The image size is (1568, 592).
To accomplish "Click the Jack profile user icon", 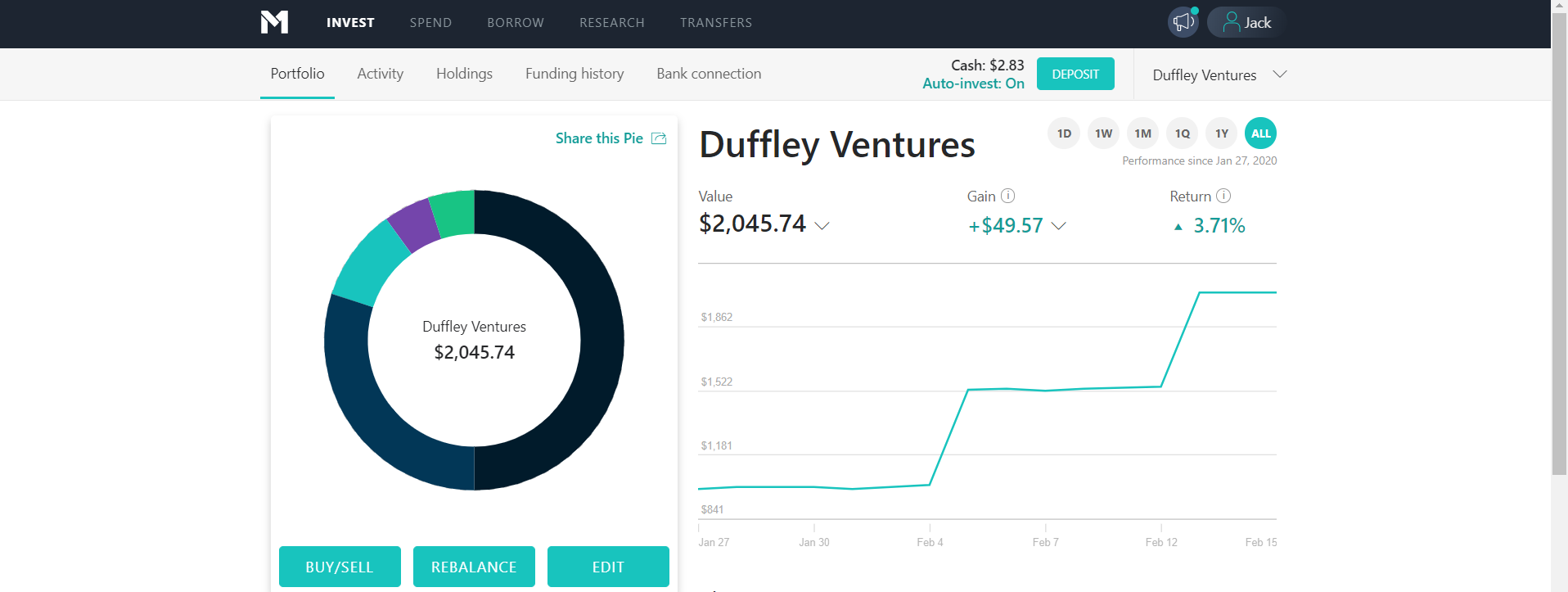I will 1231,22.
